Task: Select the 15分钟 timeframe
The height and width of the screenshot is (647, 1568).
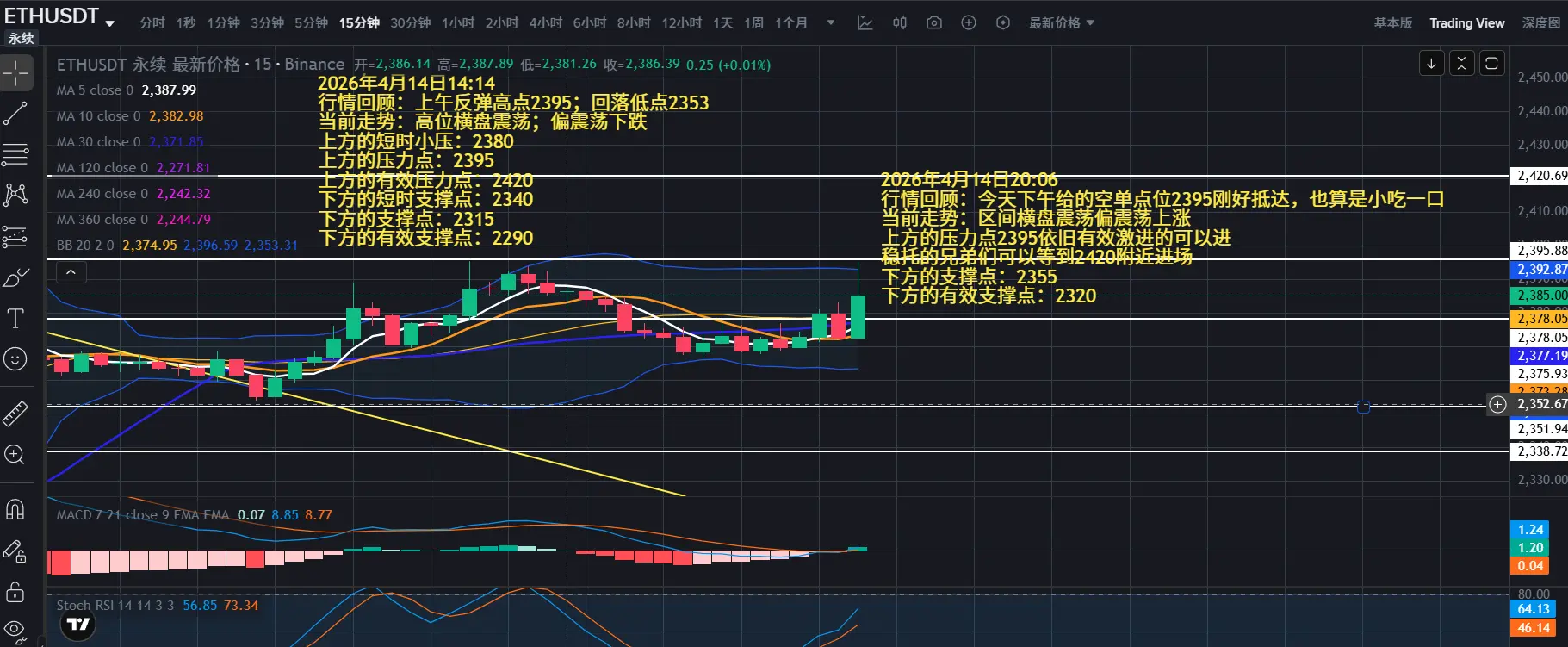Action: [x=359, y=23]
